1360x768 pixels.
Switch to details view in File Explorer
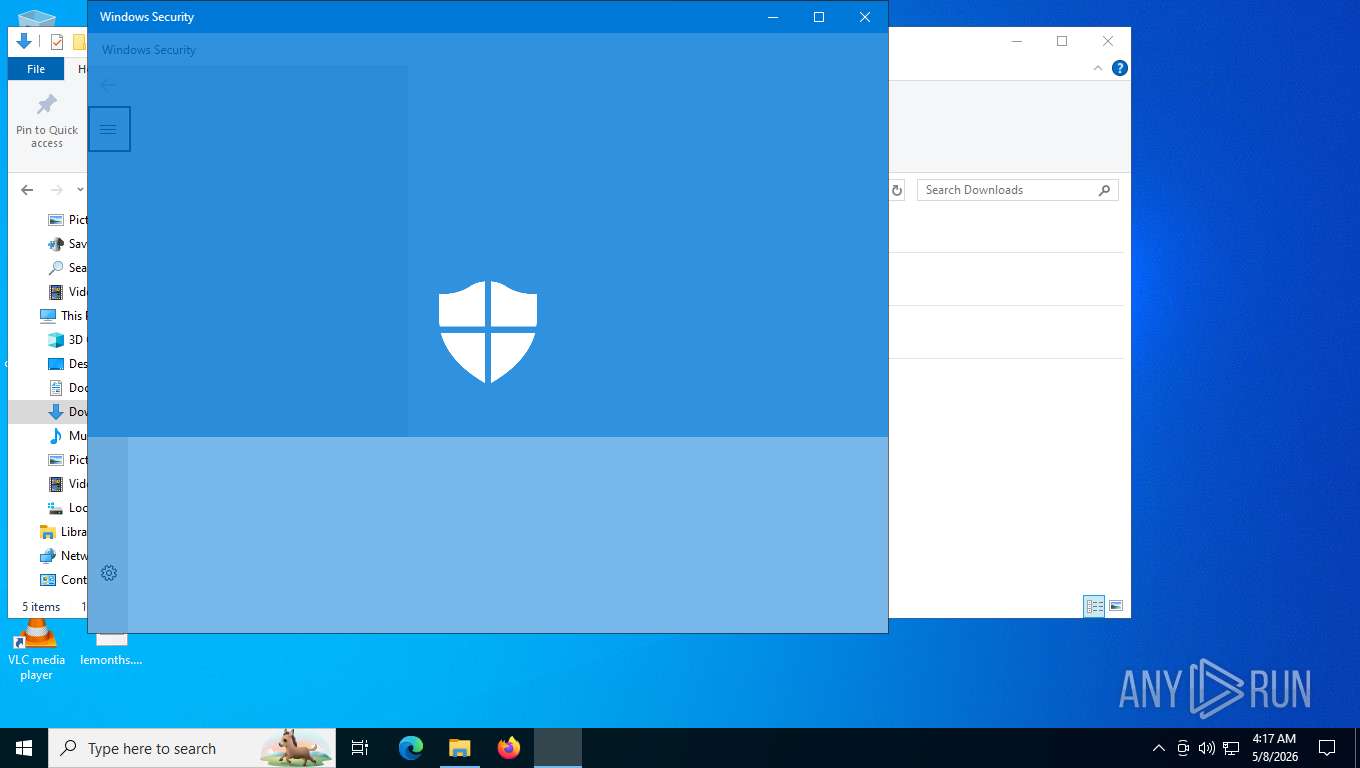click(x=1095, y=606)
